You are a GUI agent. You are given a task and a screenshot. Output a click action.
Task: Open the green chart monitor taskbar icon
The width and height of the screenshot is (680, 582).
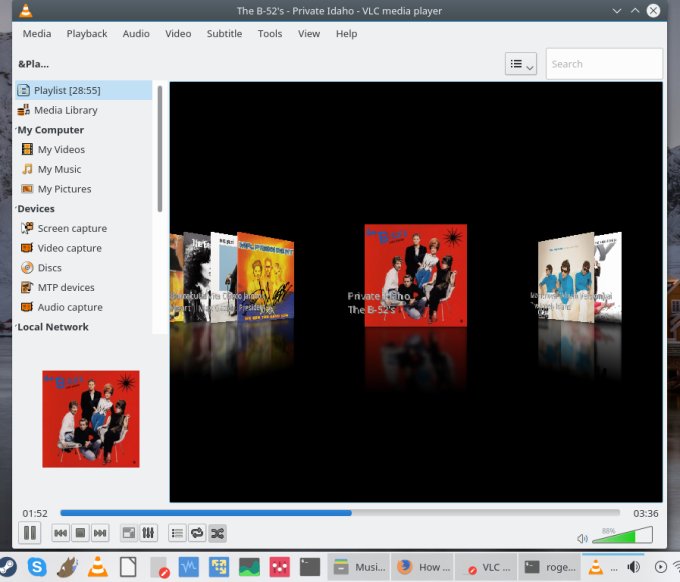249,567
